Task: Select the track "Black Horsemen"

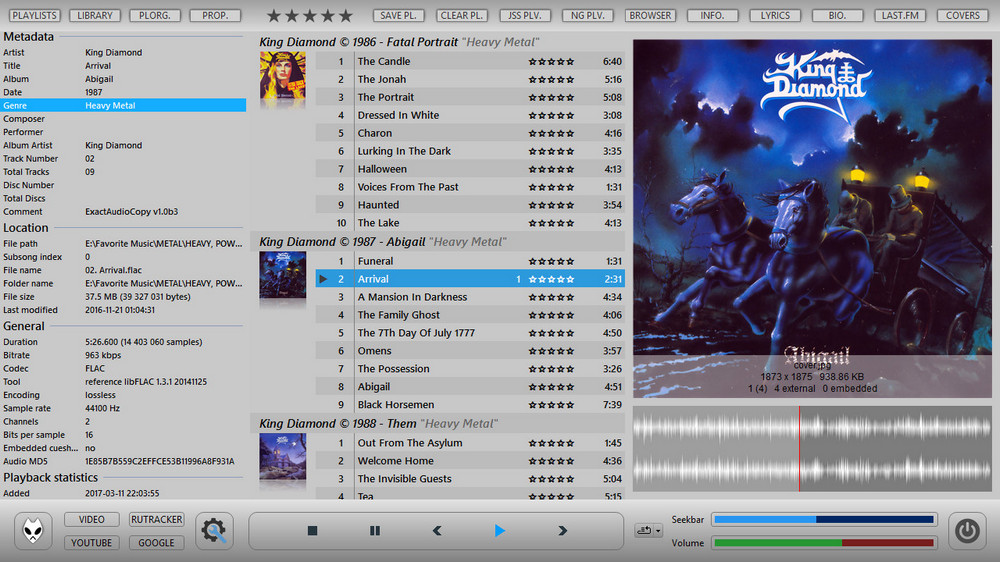Action: point(396,405)
